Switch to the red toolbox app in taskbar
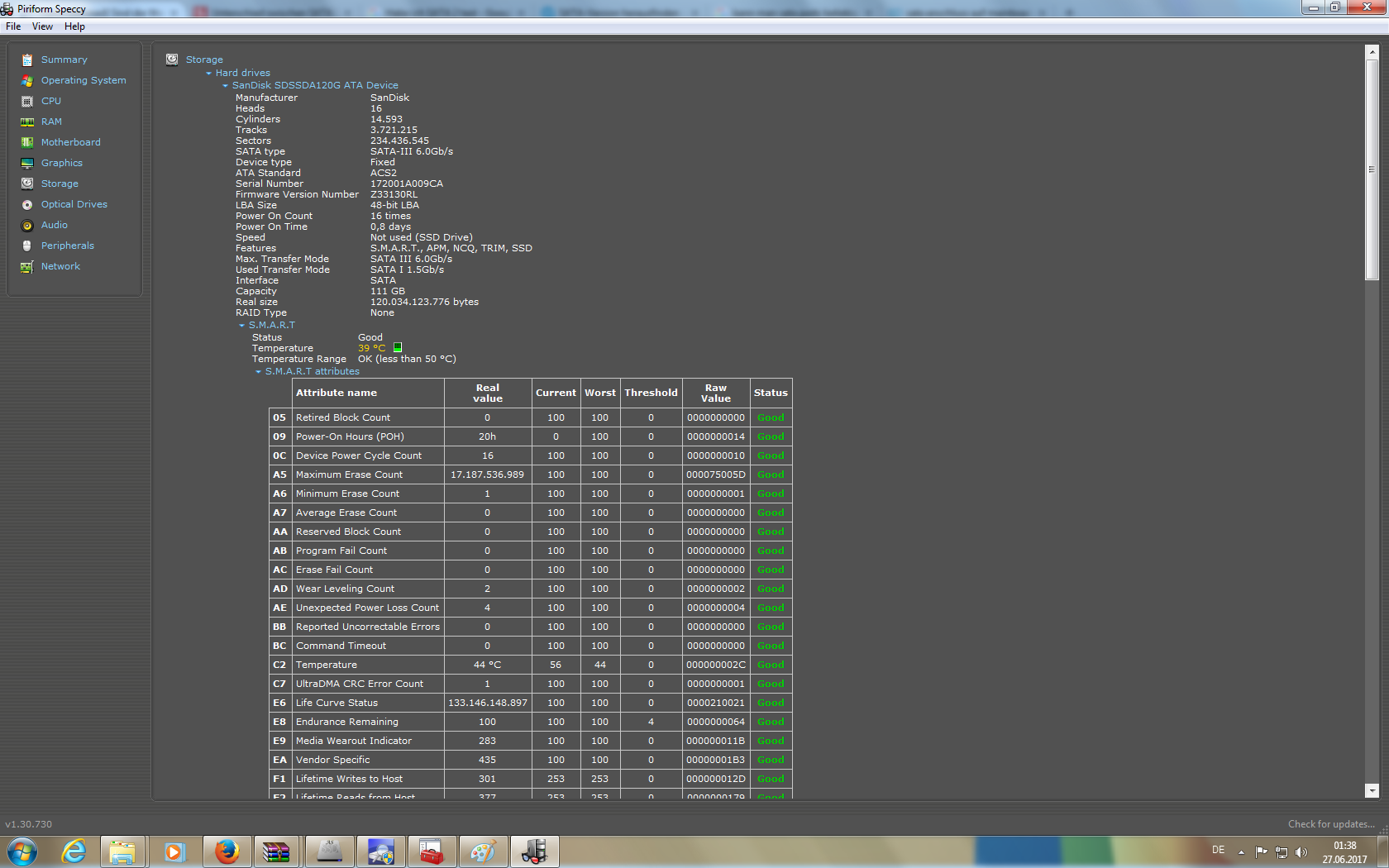The image size is (1389, 868). point(431,851)
